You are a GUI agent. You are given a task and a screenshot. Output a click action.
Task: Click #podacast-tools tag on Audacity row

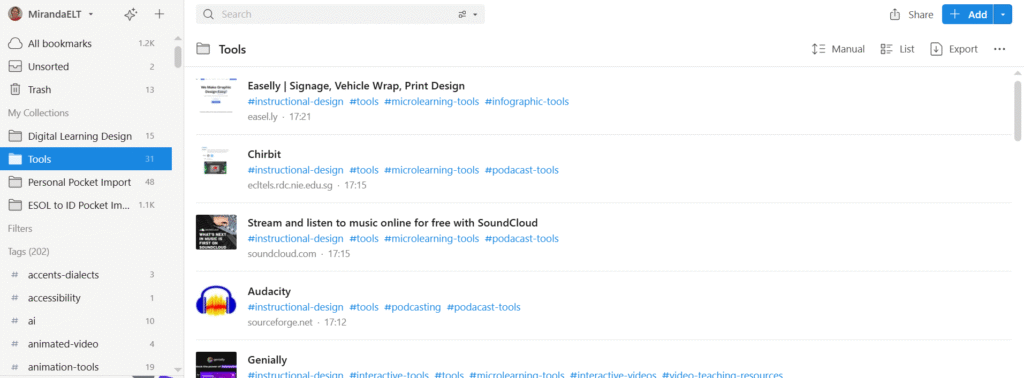pos(483,307)
